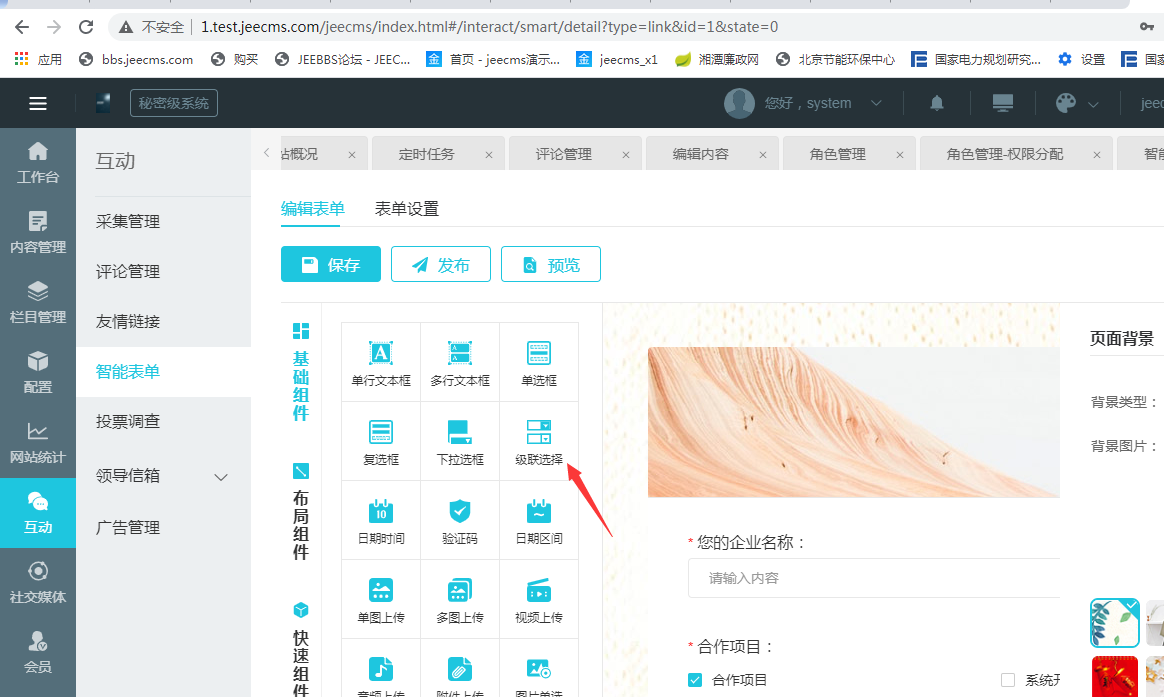Click the form header banner image
The image size is (1164, 697).
click(854, 422)
